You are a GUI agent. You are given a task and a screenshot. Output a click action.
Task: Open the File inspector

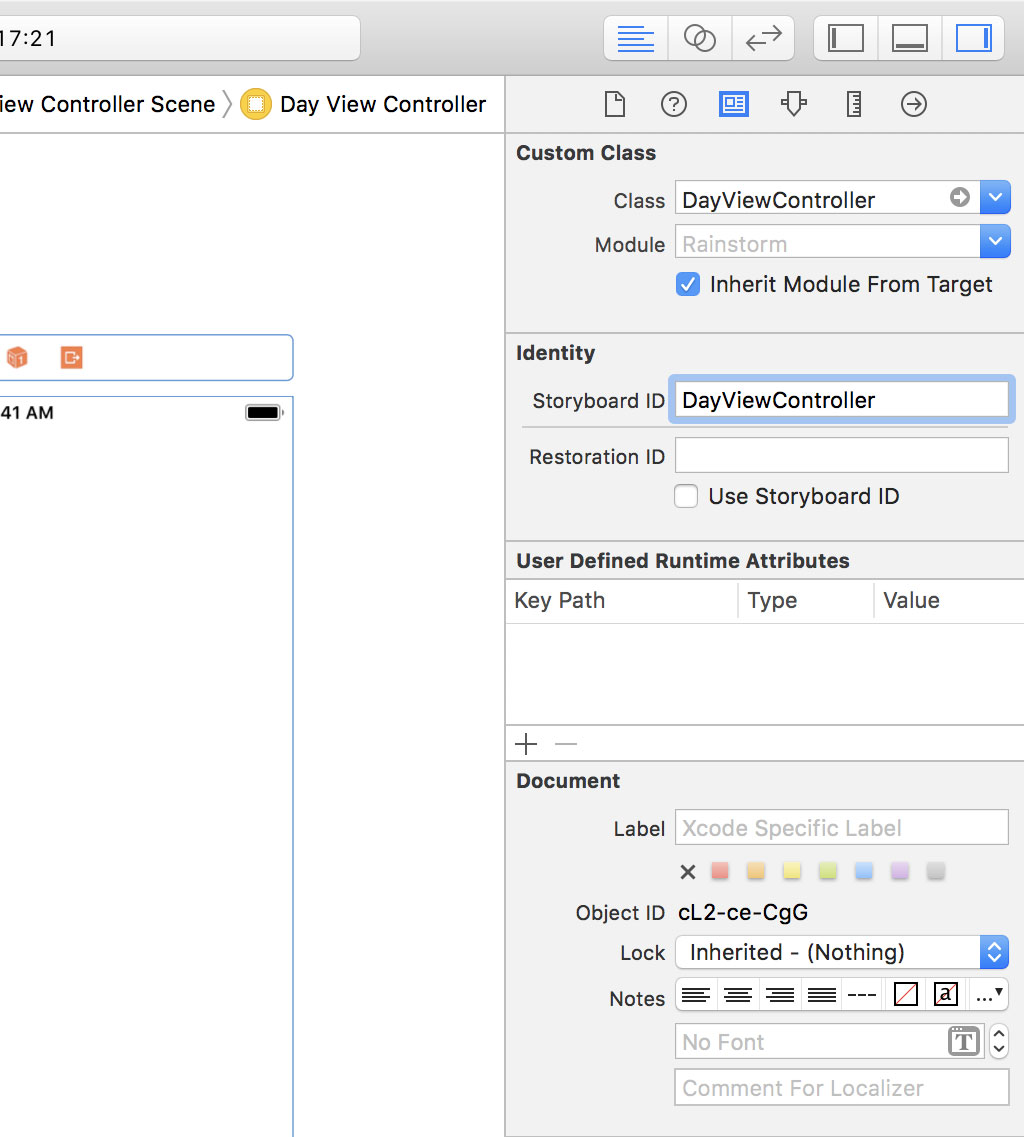point(614,104)
